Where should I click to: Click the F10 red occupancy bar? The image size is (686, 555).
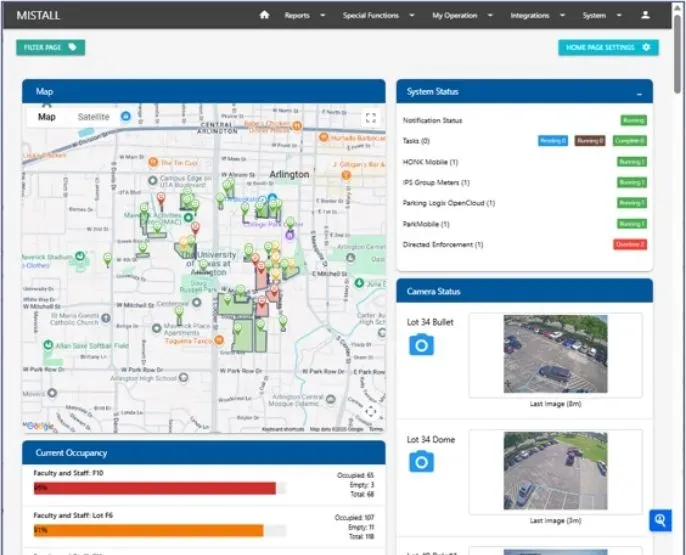[155, 488]
